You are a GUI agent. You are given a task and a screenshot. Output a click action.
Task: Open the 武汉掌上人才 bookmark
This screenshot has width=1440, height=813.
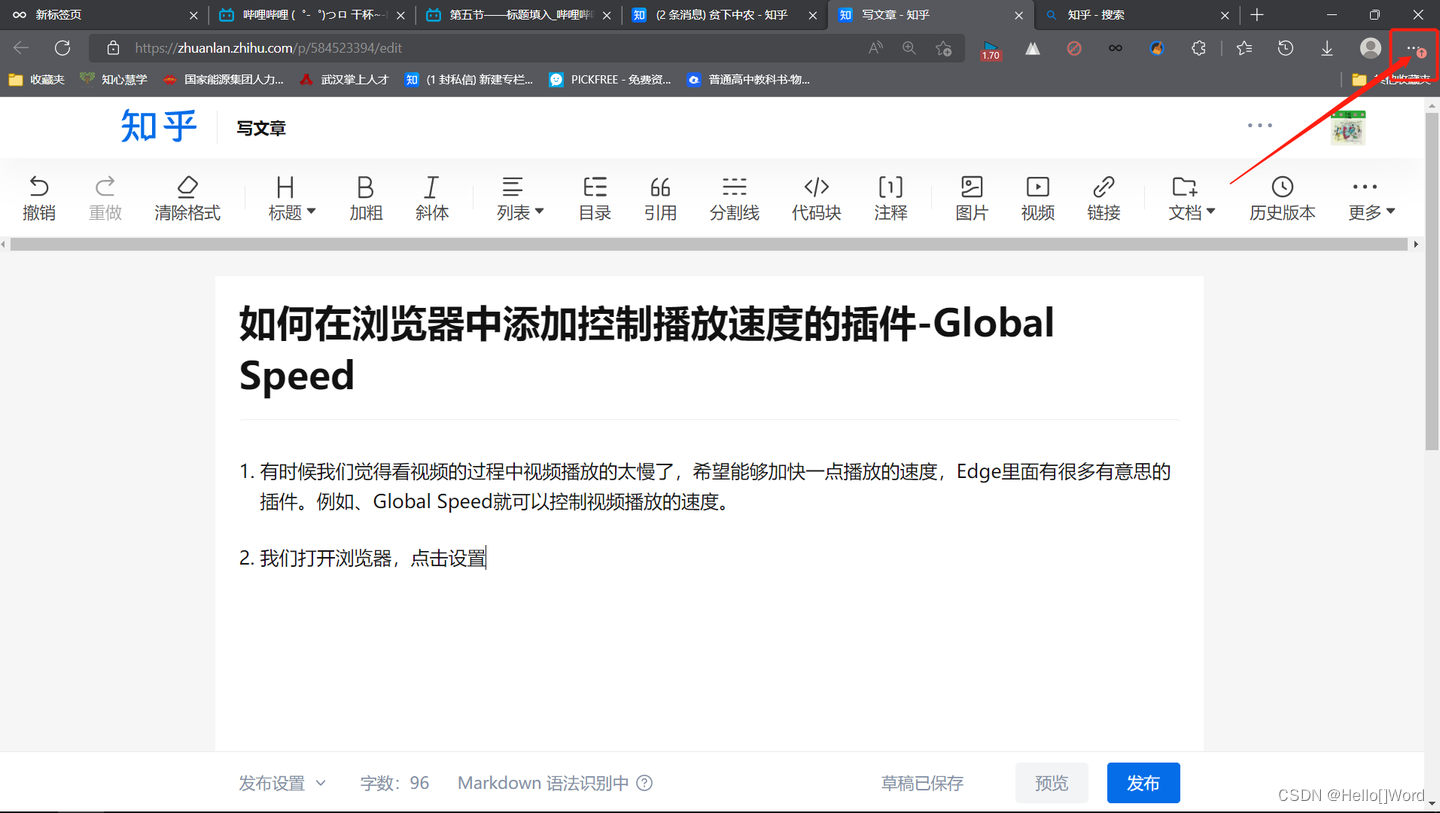pyautogui.click(x=344, y=79)
